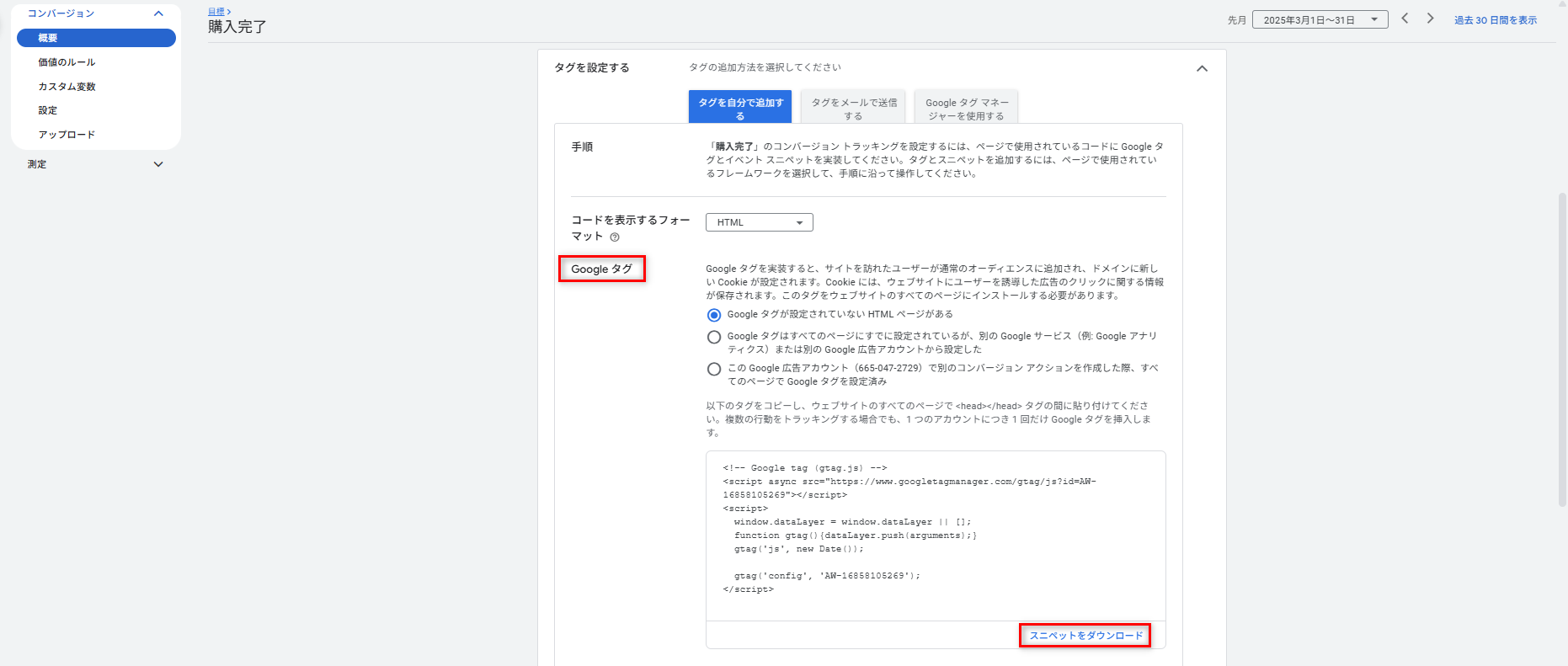Click the 購入完了 page title
The width and height of the screenshot is (1568, 666).
tap(237, 27)
